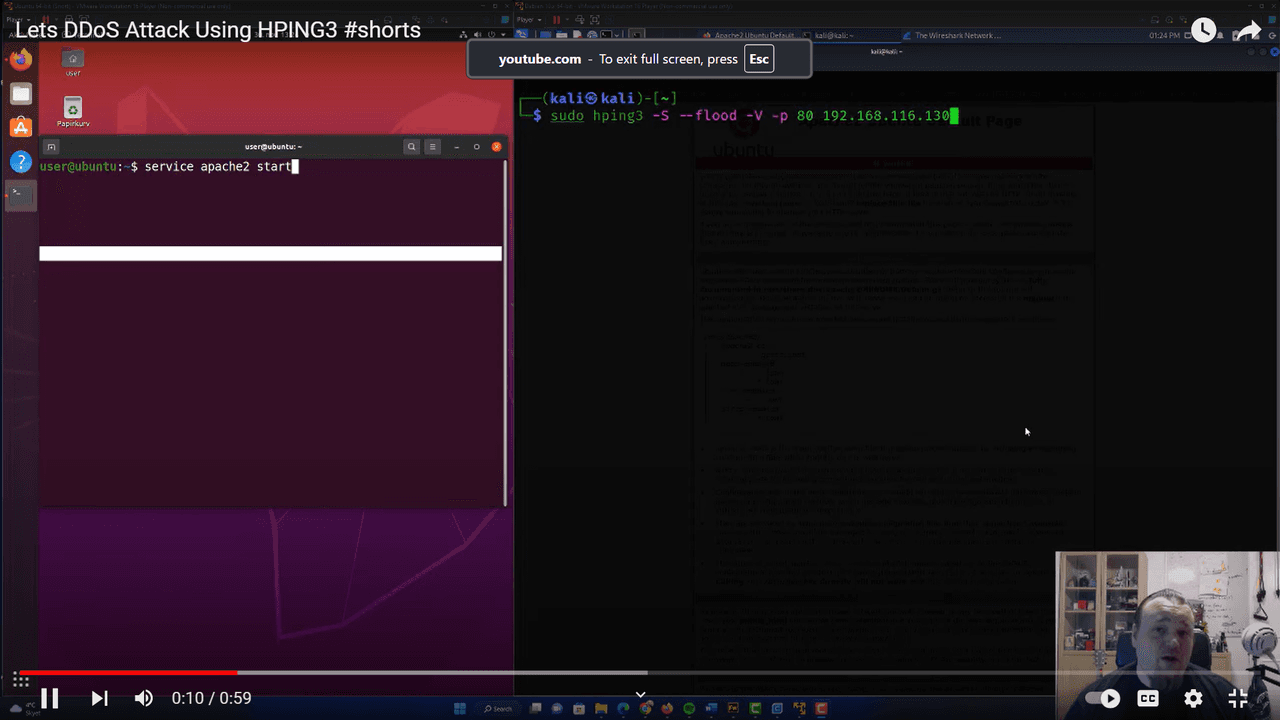The height and width of the screenshot is (720, 1280).
Task: Open Files in the Ubuntu dock
Action: [x=21, y=94]
